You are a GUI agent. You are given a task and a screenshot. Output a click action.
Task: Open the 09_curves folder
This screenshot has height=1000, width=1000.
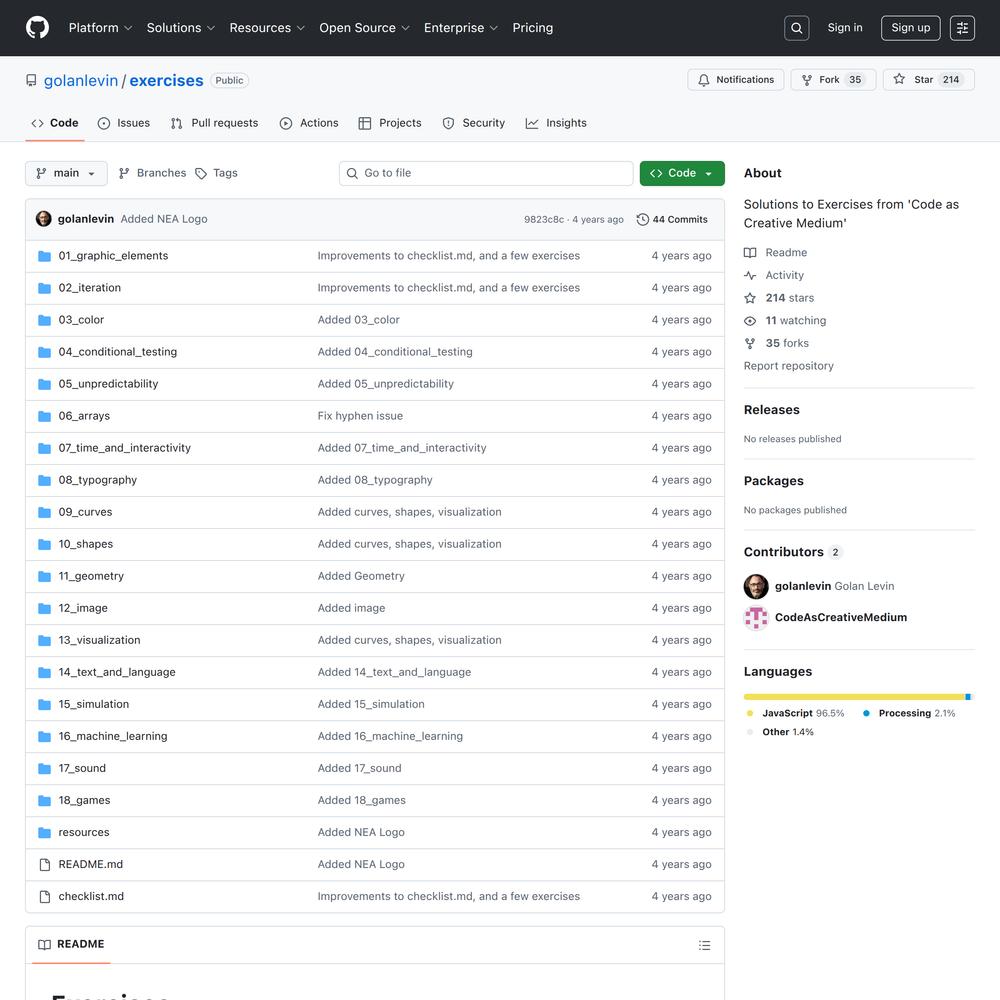pyautogui.click(x=85, y=512)
